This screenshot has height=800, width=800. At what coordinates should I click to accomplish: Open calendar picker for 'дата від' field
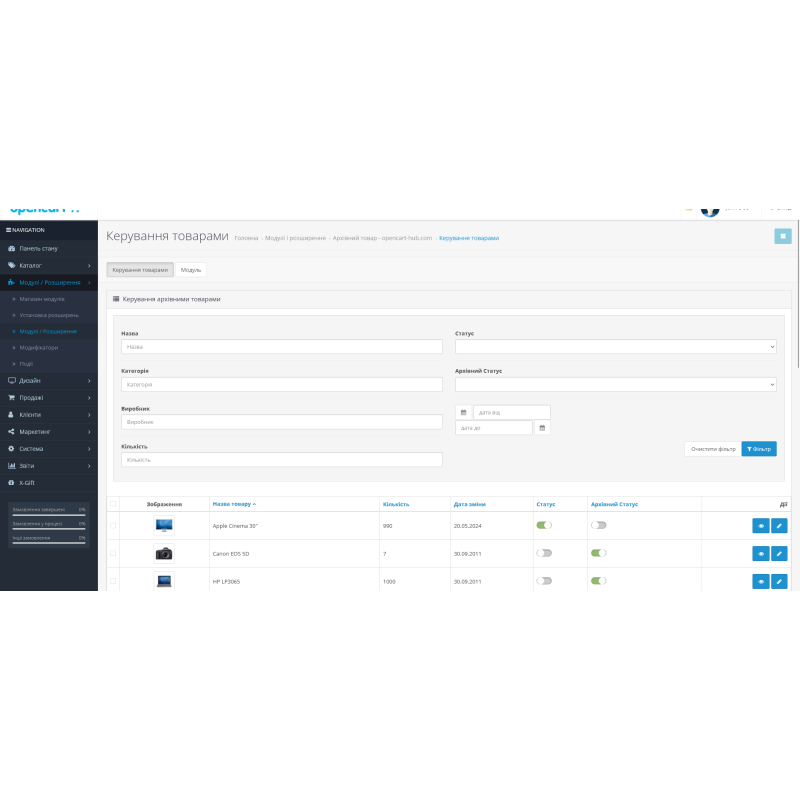463,412
